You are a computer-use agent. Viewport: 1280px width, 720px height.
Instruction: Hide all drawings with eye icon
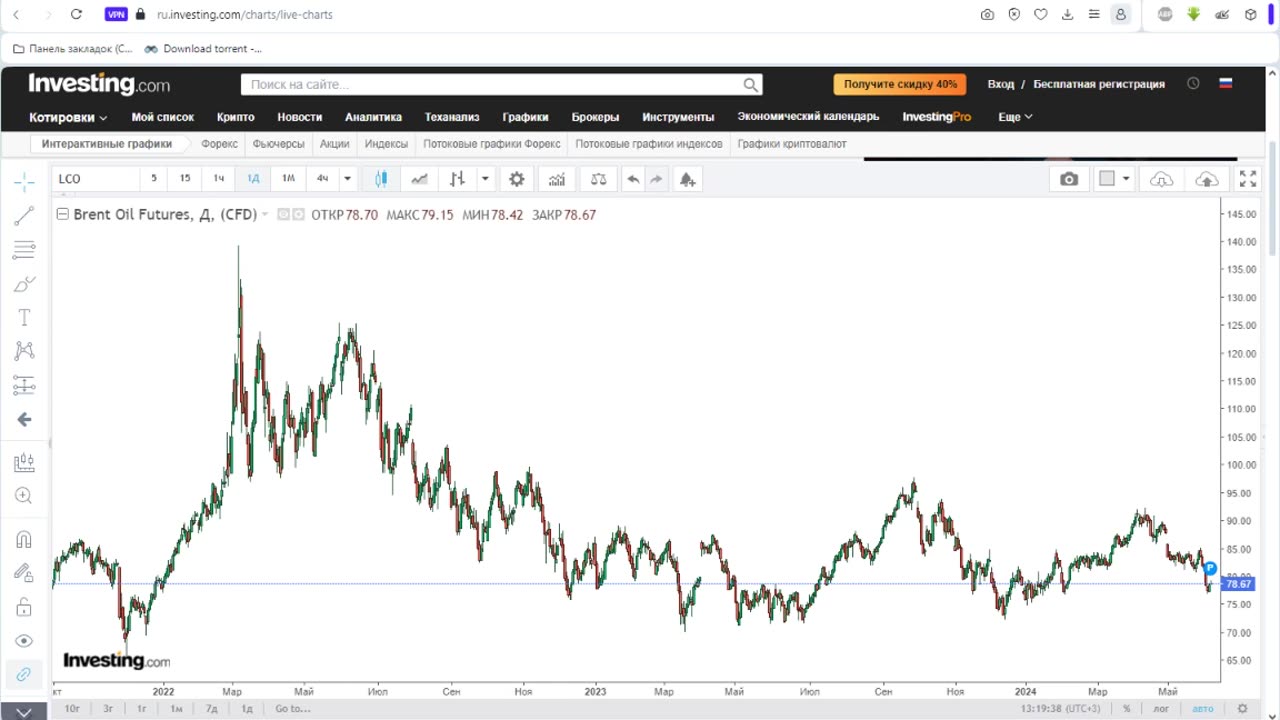click(x=24, y=641)
